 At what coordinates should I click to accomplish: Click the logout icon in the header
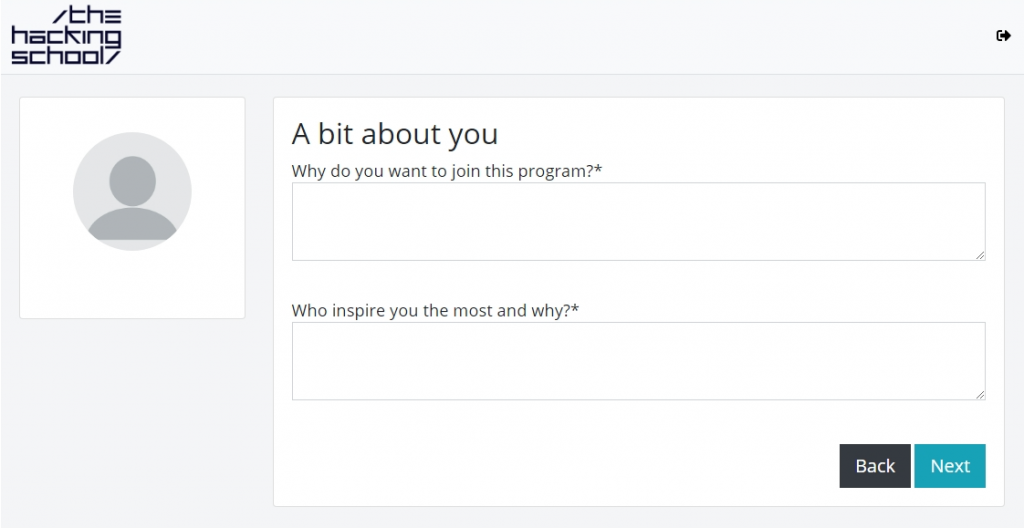1003,36
